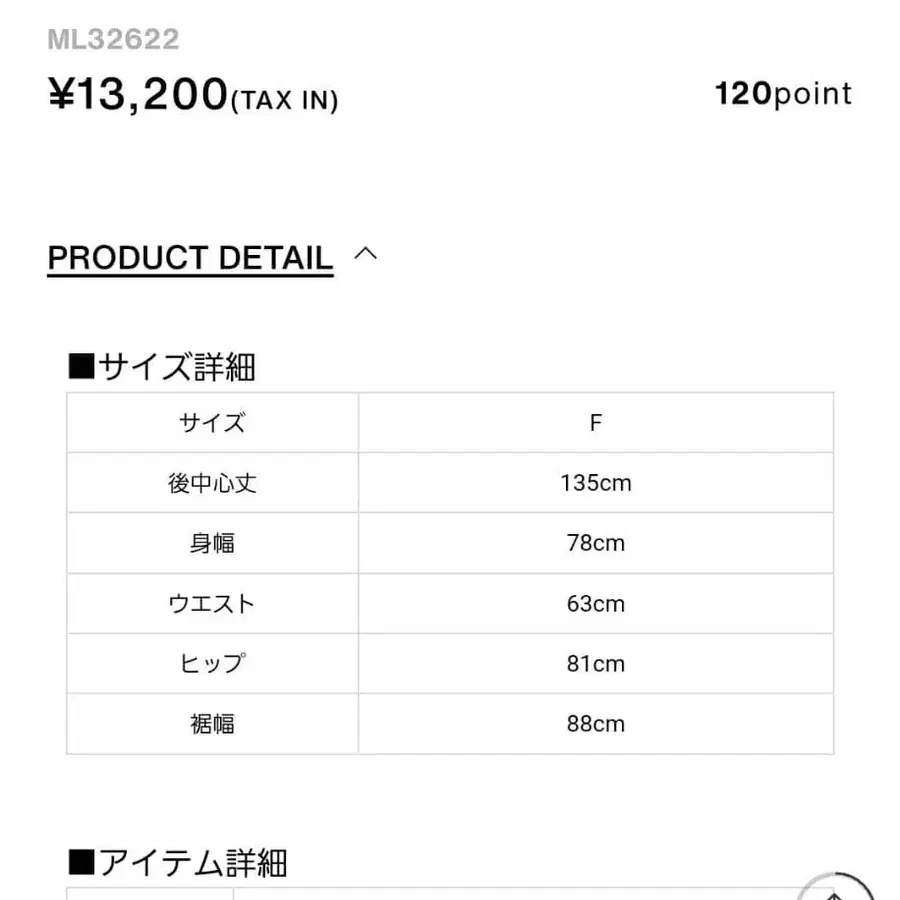
Task: Click the 裾幅 hem width label
Action: tap(210, 723)
